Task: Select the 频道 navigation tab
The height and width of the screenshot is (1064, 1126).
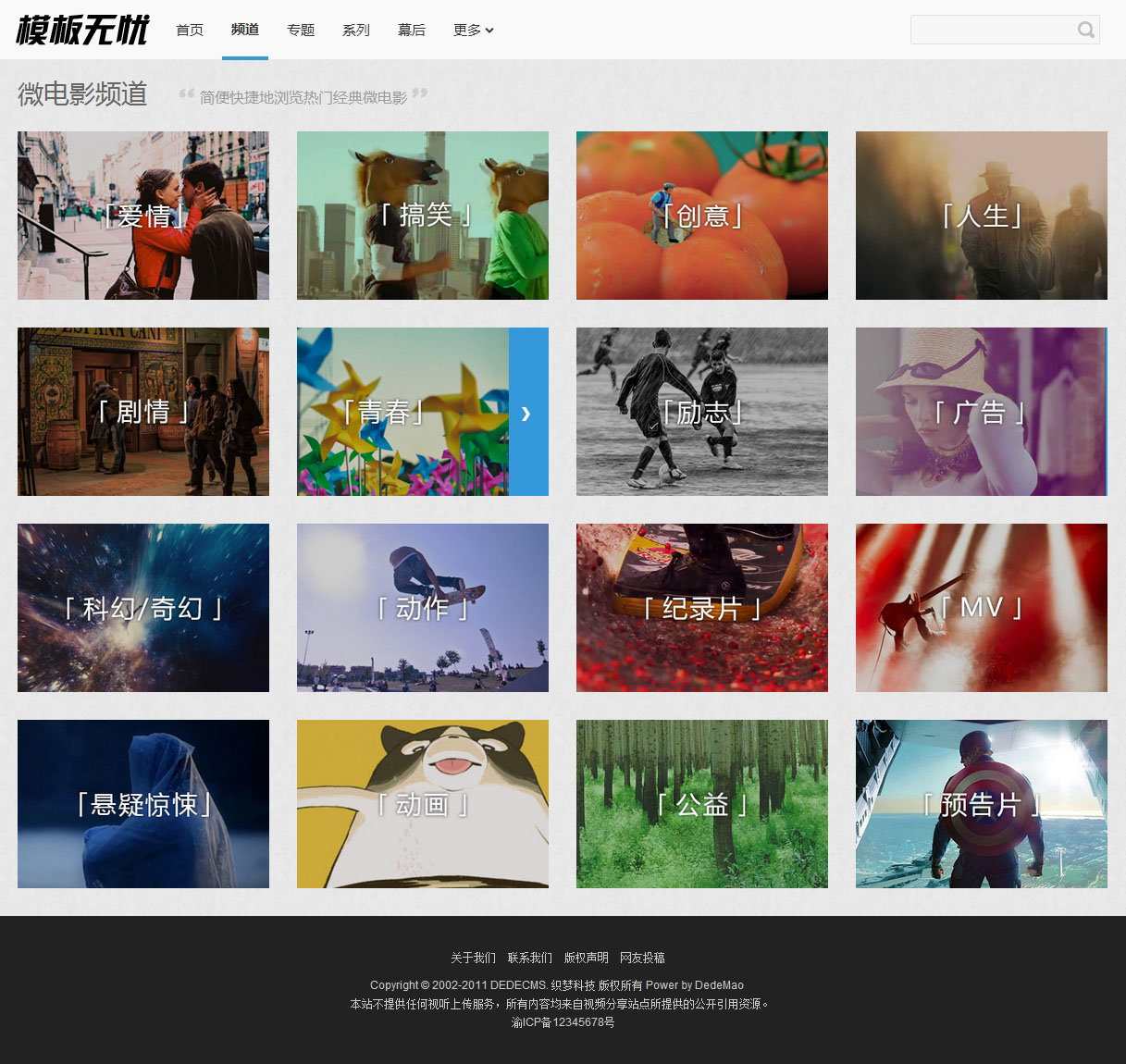Action: pyautogui.click(x=245, y=31)
